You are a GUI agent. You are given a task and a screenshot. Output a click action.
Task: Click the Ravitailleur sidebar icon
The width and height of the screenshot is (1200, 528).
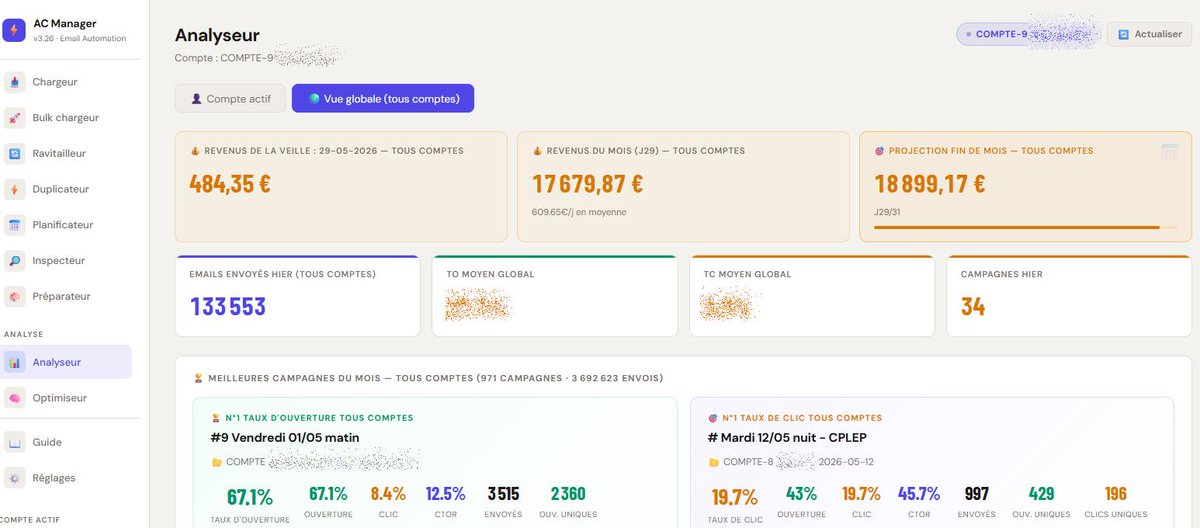[x=14, y=154]
